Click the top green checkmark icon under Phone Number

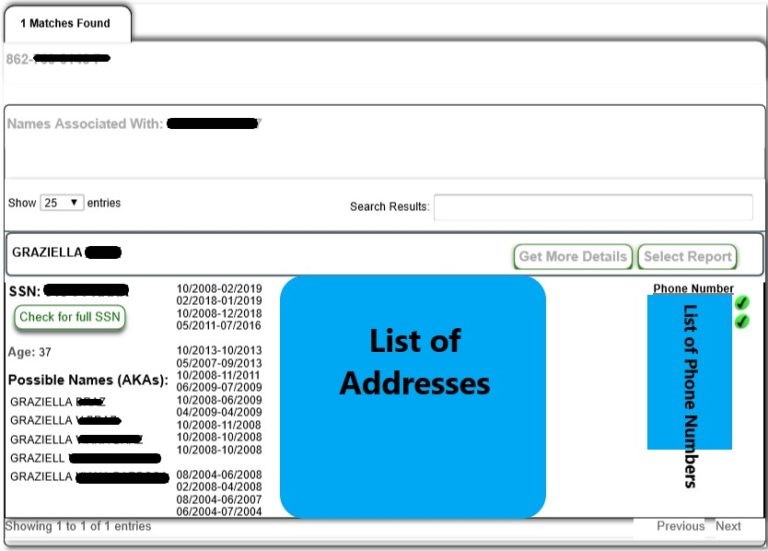742,303
